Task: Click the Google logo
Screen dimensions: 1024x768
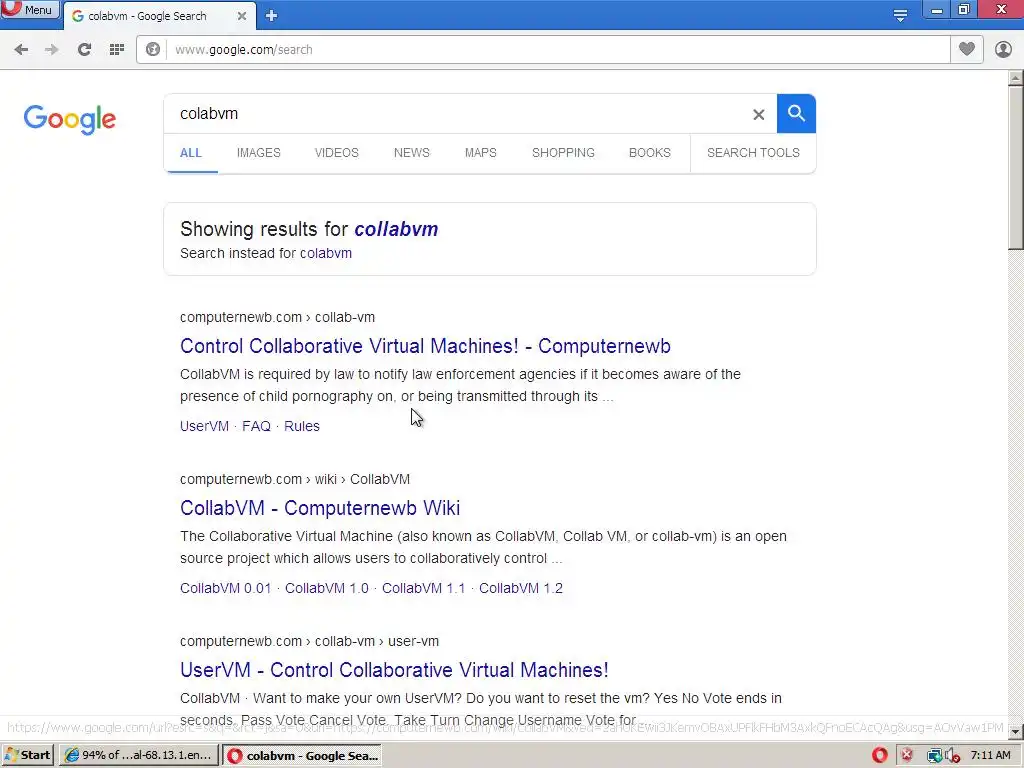Action: [70, 119]
